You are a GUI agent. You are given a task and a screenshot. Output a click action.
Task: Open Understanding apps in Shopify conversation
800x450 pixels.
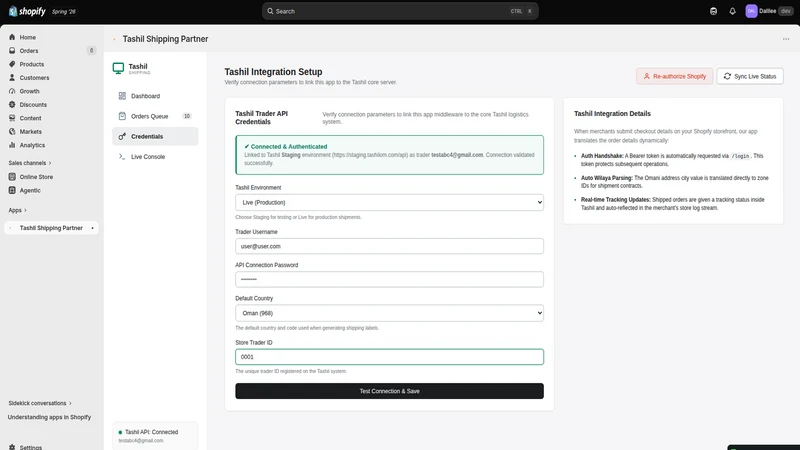click(x=49, y=417)
